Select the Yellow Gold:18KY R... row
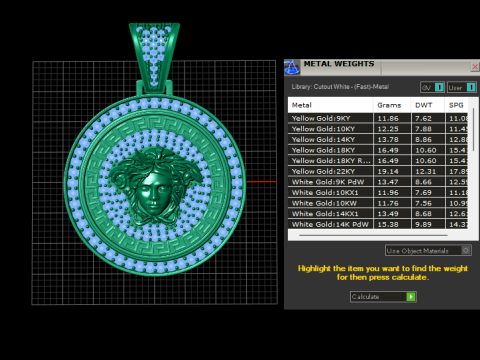Screen dimensions: 480x360 378,161
